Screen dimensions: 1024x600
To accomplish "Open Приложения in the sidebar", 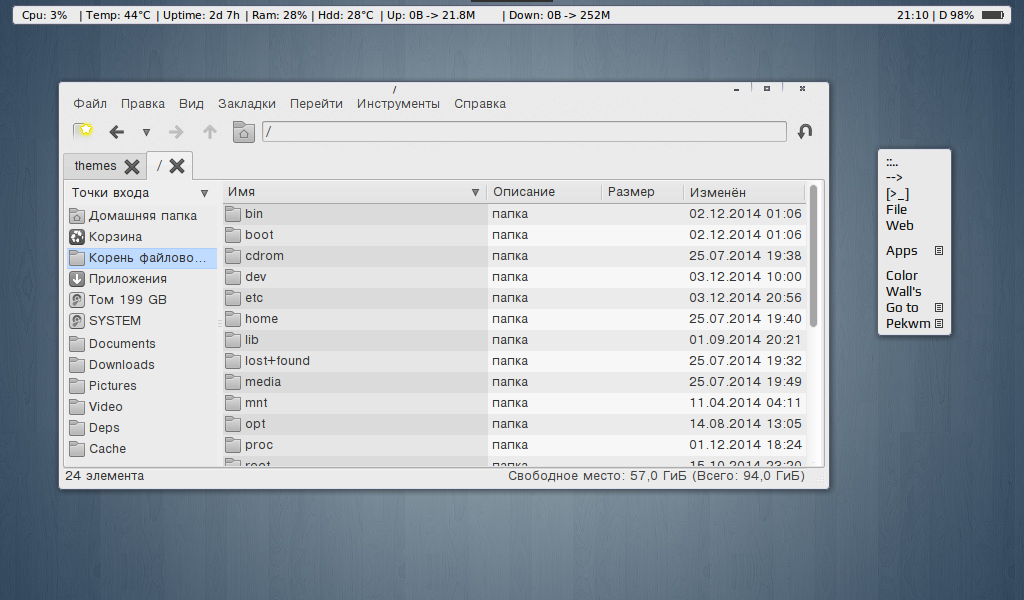I will [x=142, y=278].
